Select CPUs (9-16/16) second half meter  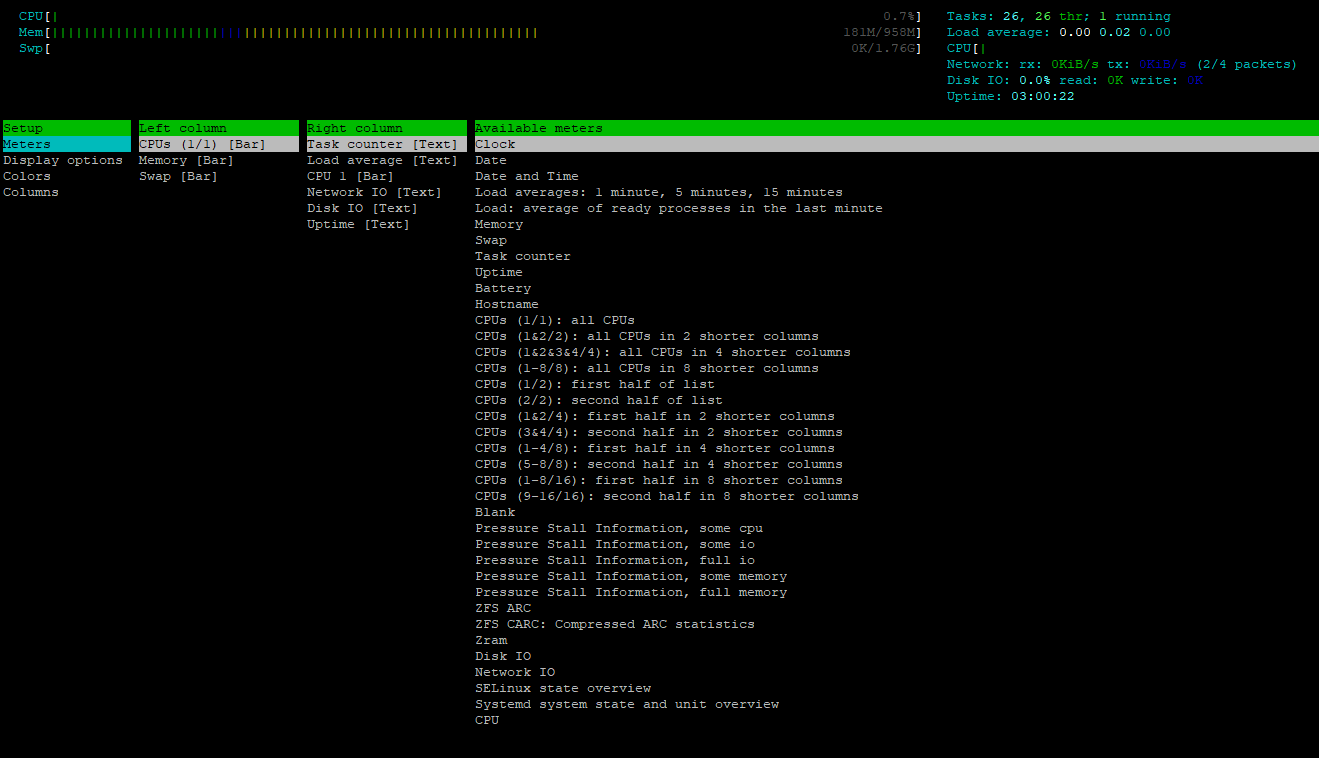pyautogui.click(x=667, y=496)
